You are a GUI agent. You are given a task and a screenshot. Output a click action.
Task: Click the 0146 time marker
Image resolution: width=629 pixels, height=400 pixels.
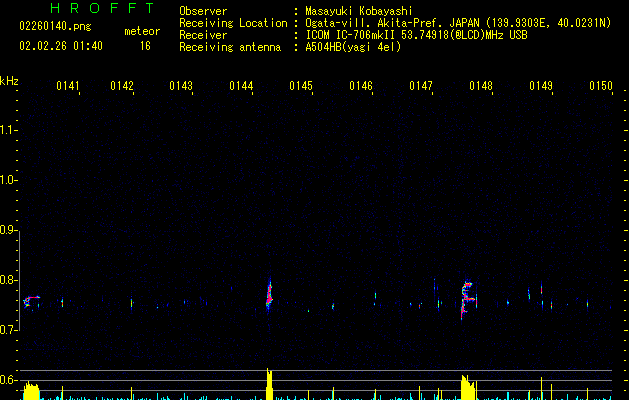(x=361, y=86)
